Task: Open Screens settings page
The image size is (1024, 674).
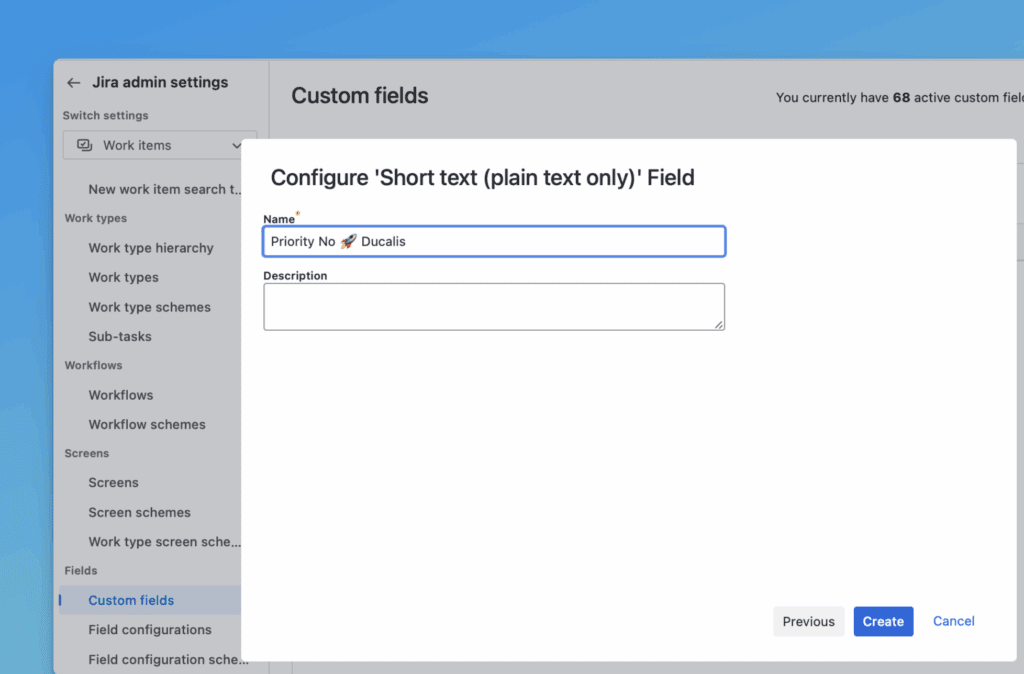Action: tap(113, 482)
